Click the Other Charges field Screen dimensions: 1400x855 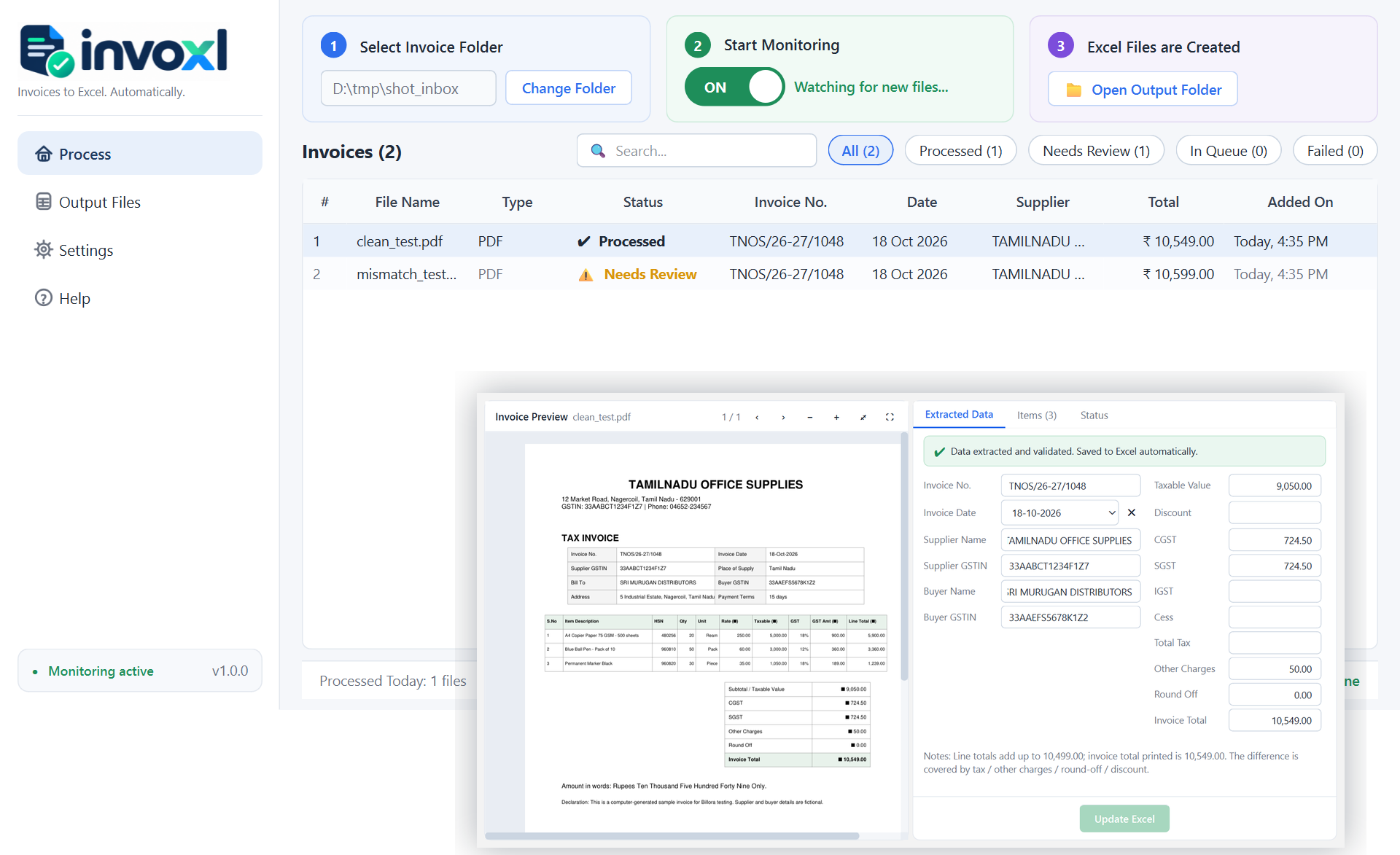1275,668
